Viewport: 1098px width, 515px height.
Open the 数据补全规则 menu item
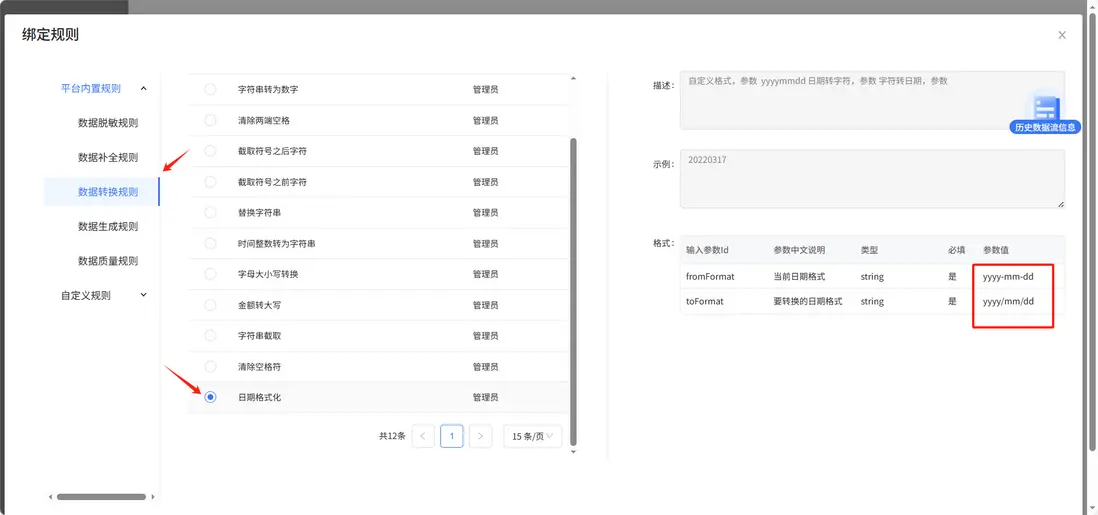pyautogui.click(x=108, y=157)
